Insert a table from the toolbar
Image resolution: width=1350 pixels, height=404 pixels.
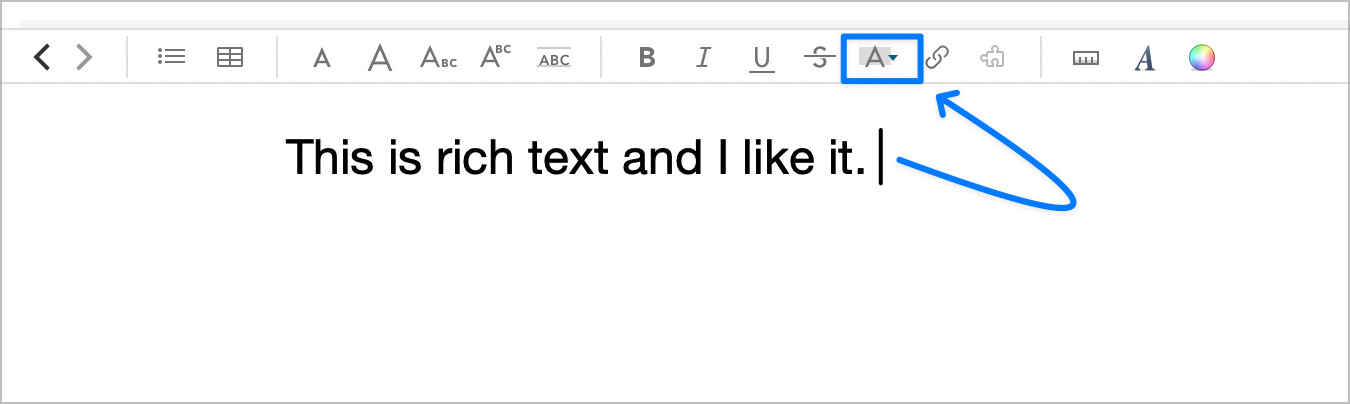point(230,58)
